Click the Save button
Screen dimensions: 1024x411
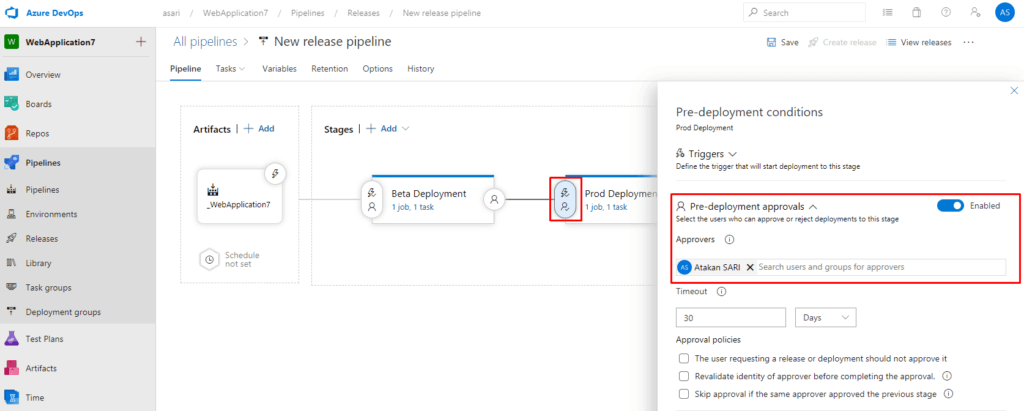tap(782, 42)
